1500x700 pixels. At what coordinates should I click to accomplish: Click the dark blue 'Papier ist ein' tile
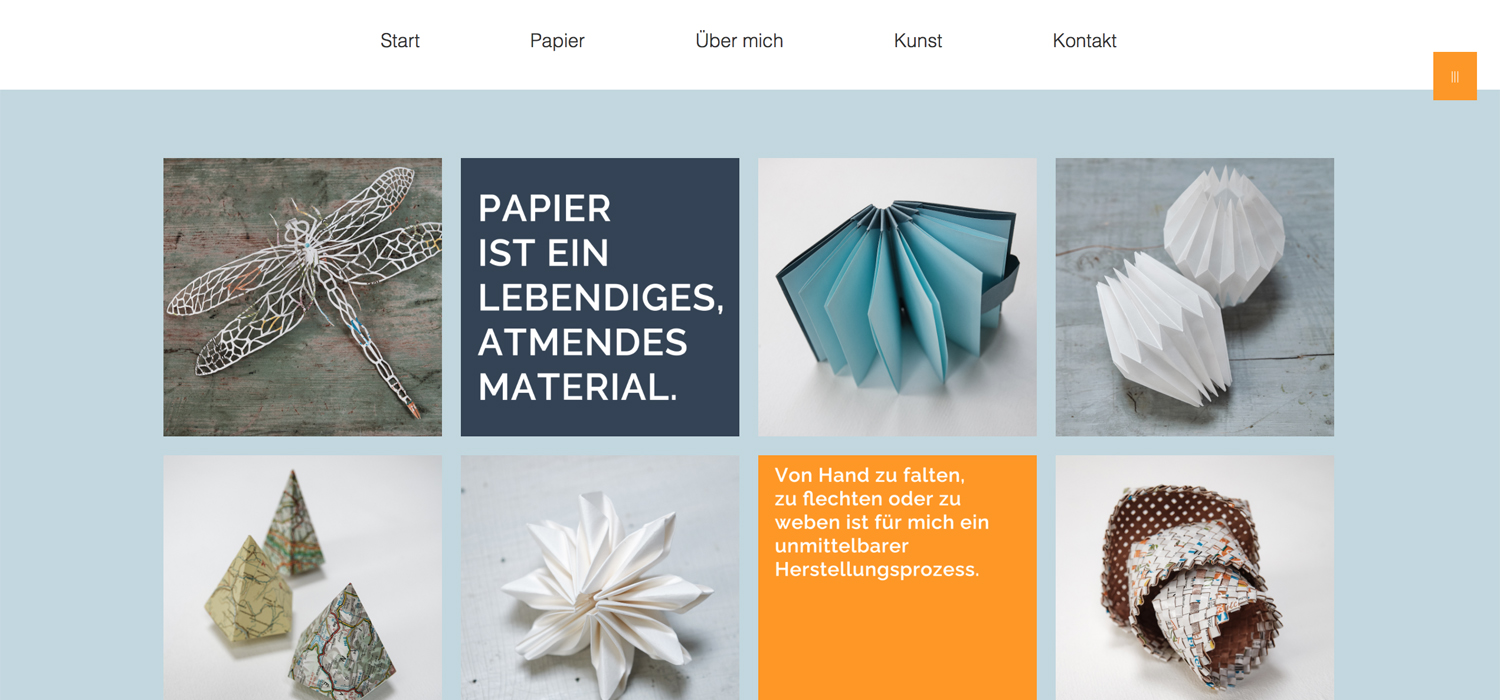[599, 297]
